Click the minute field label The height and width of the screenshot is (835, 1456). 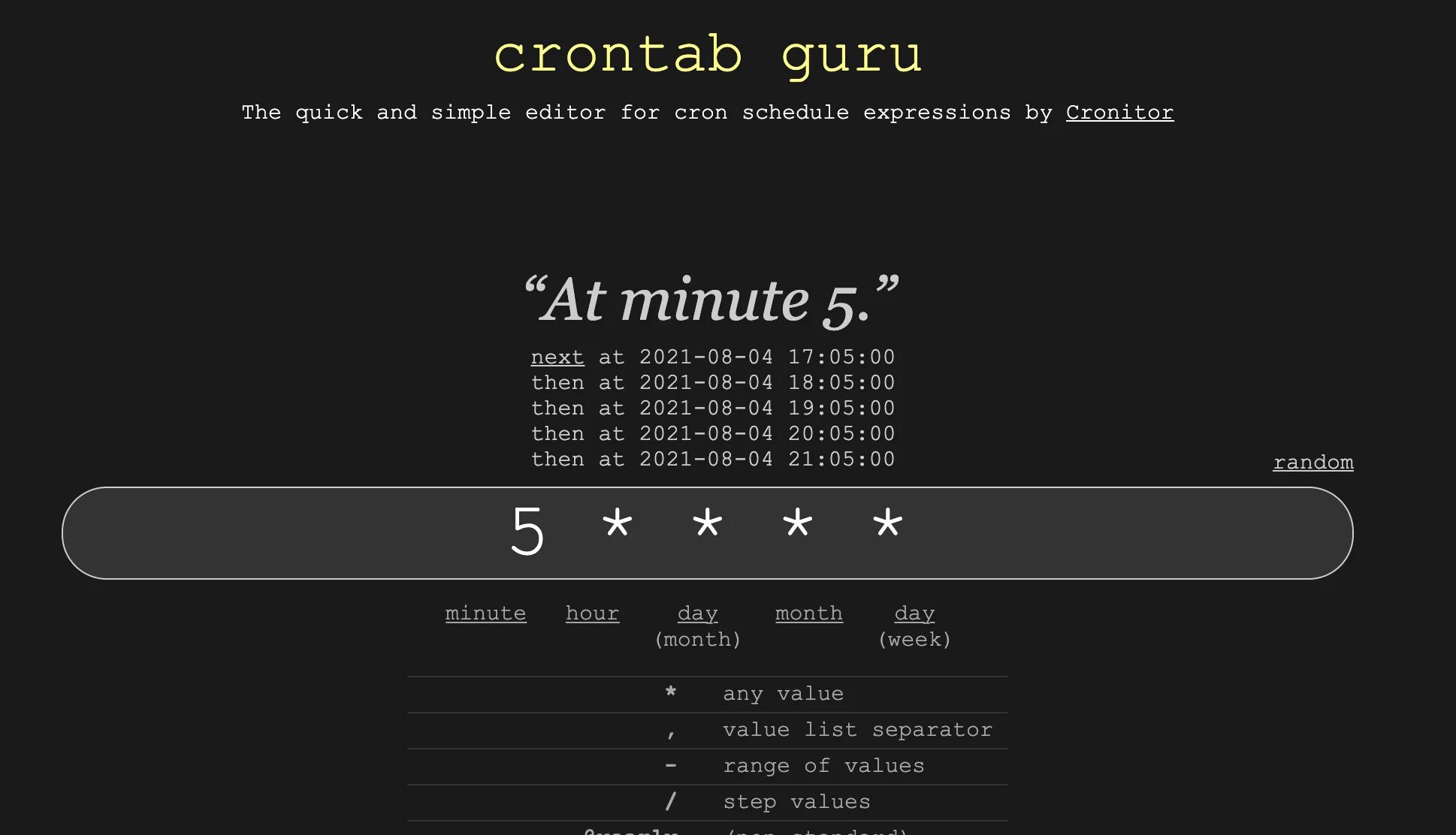[x=485, y=612]
